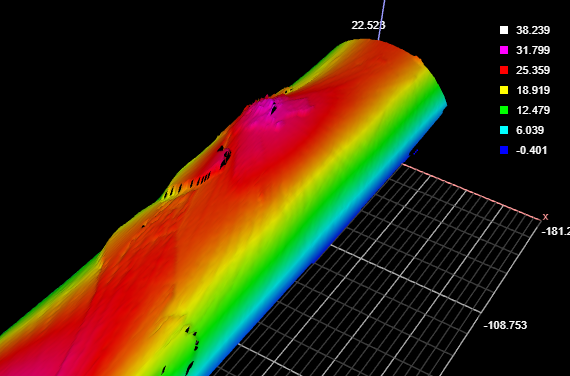Click the -108.753 axis coordinate label

pos(505,325)
